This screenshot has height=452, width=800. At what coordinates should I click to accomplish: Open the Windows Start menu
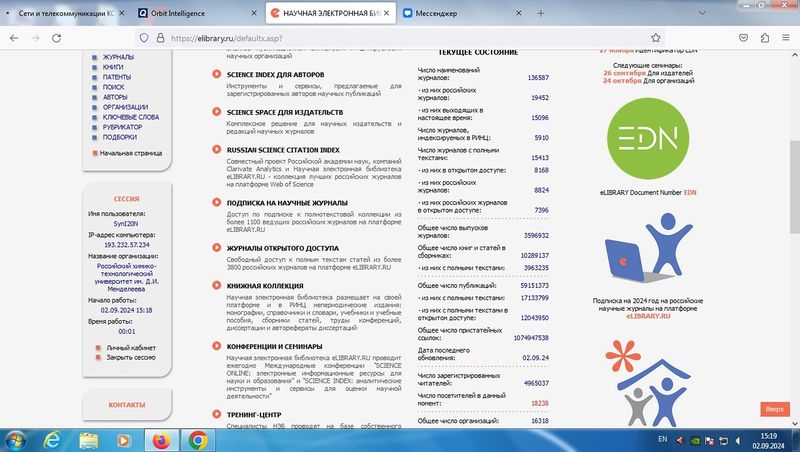(15, 440)
